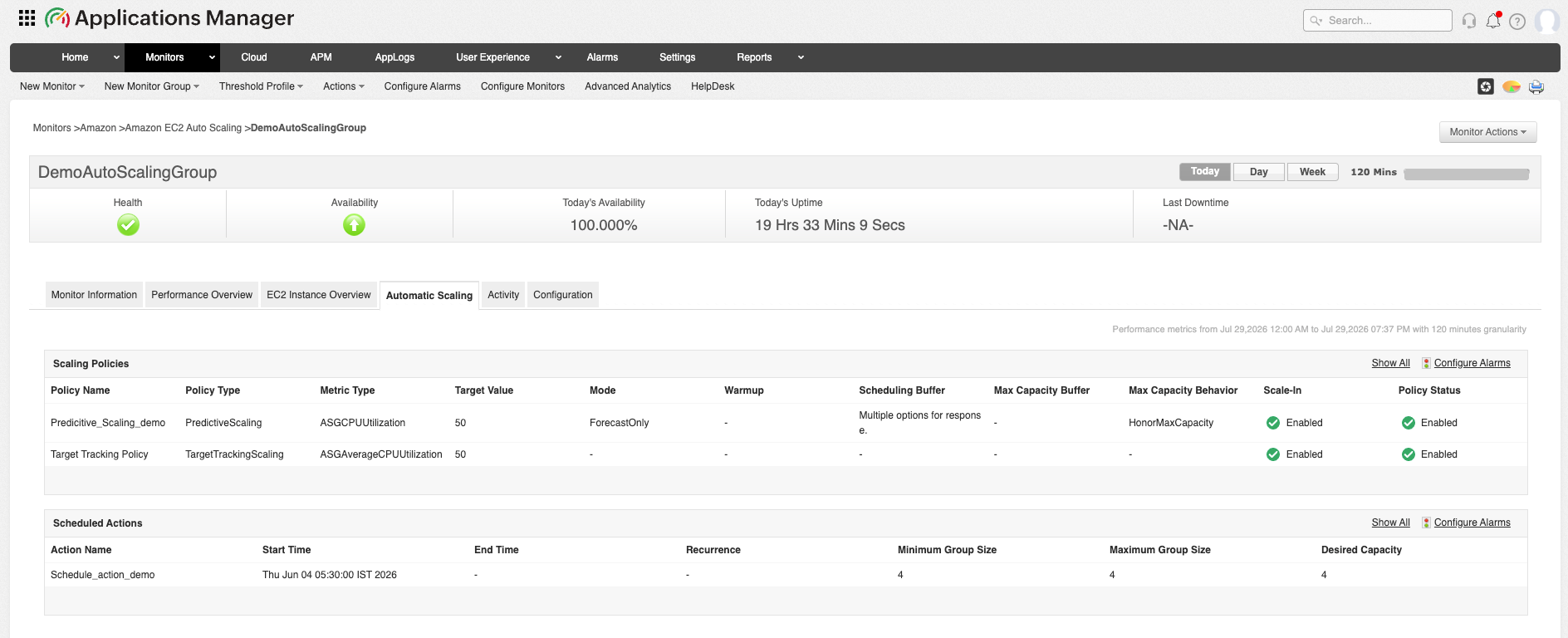This screenshot has height=638, width=1568.
Task: Switch to the Configuration tab
Action: pyautogui.click(x=563, y=295)
